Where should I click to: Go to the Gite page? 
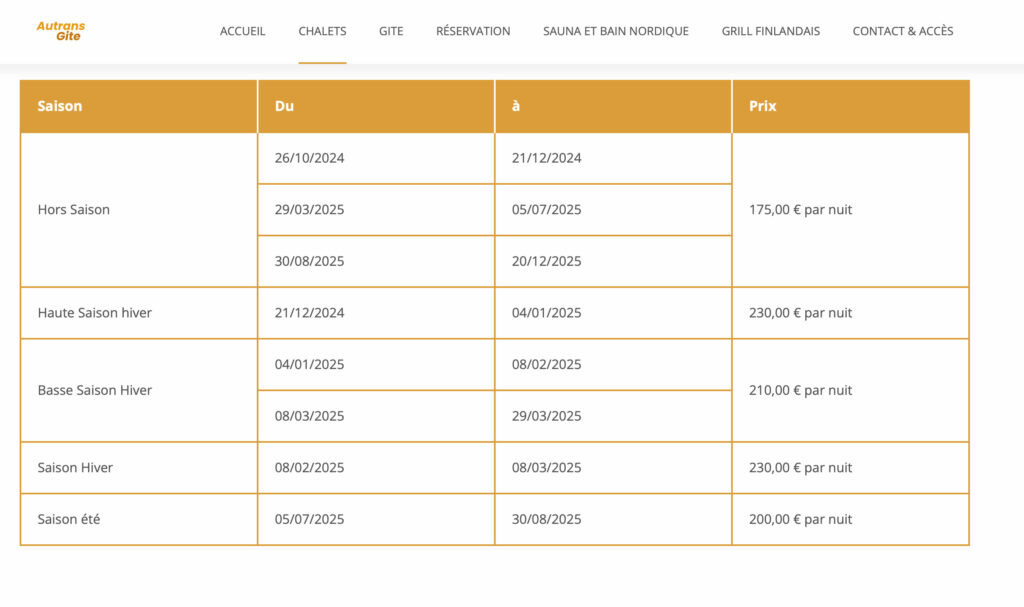pos(391,31)
